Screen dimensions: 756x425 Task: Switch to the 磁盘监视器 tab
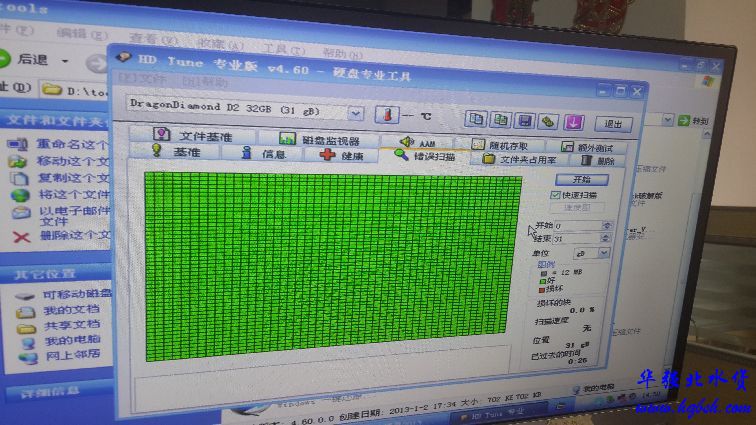pos(320,139)
